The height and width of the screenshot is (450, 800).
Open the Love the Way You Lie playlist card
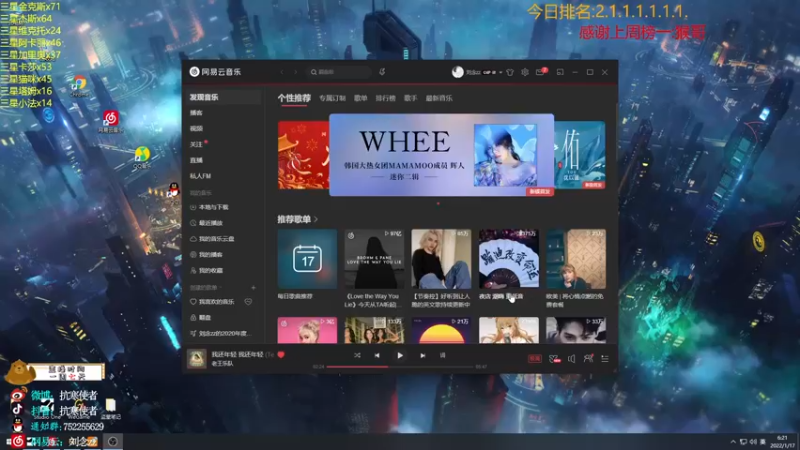click(374, 259)
